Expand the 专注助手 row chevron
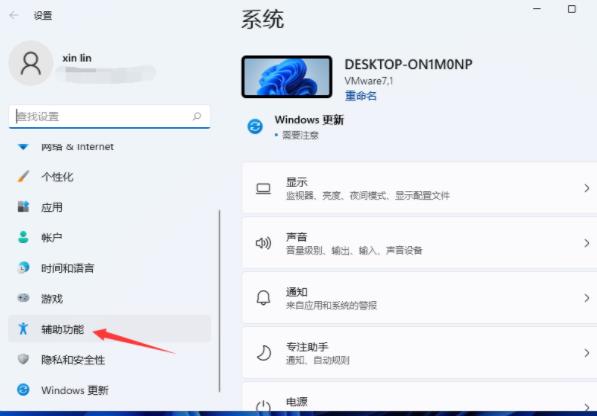The image size is (597, 416). 587,353
